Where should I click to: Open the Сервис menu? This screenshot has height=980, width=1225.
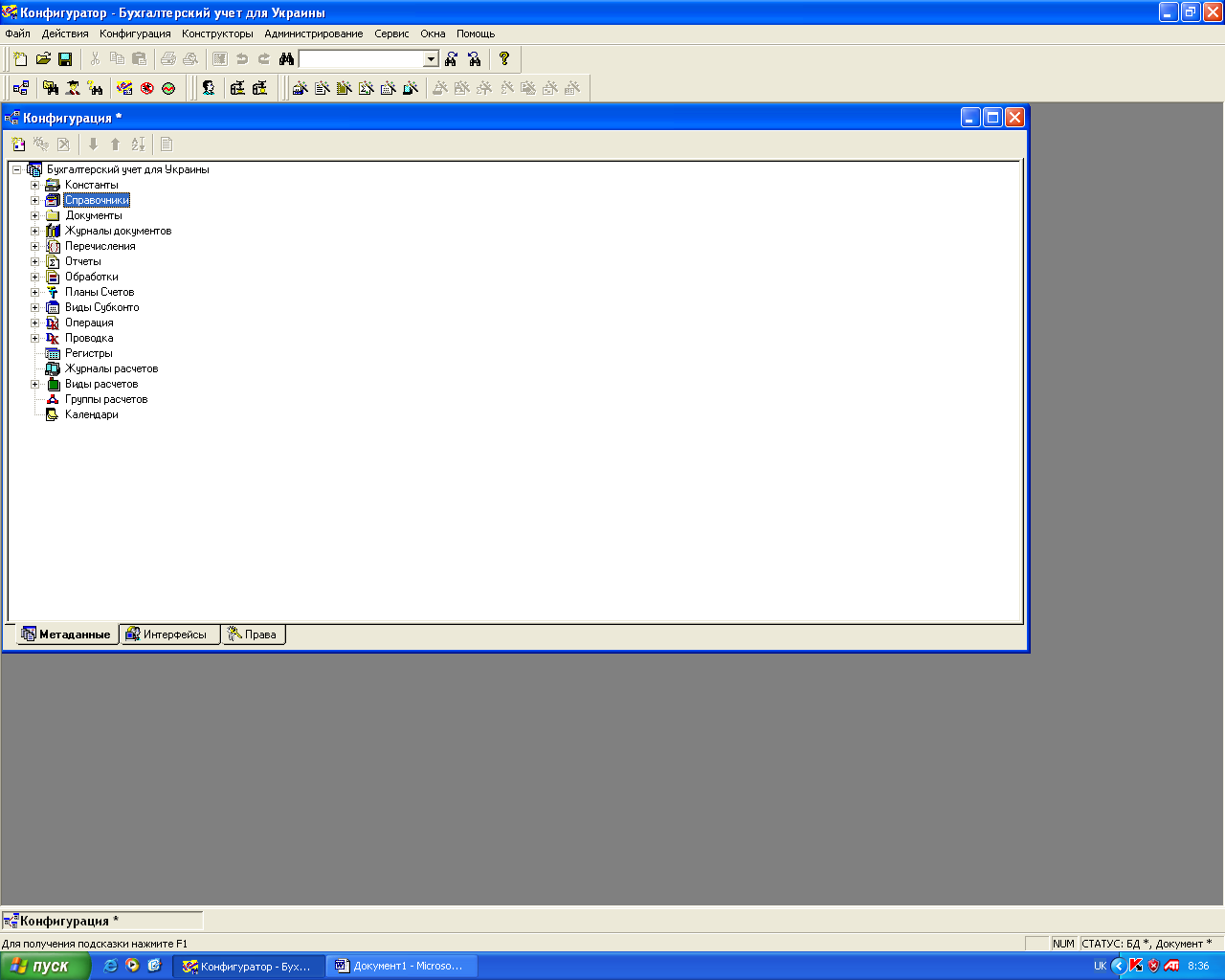tap(391, 33)
